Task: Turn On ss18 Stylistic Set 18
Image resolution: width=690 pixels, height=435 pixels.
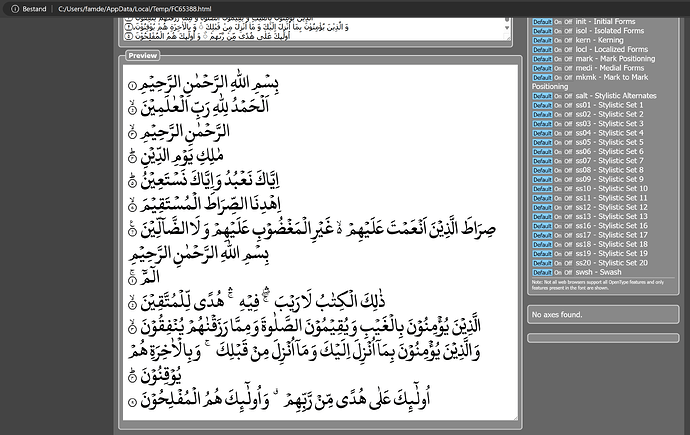Action: click(558, 245)
